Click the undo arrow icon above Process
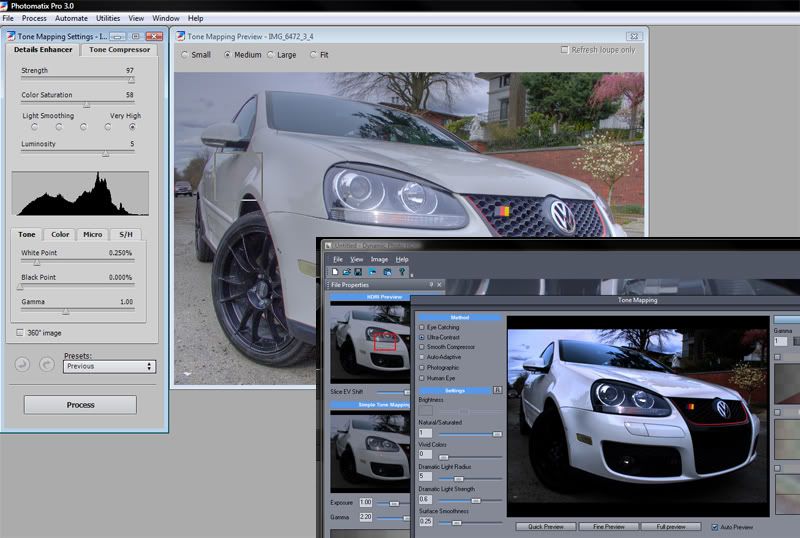The height and width of the screenshot is (538, 800). point(22,364)
